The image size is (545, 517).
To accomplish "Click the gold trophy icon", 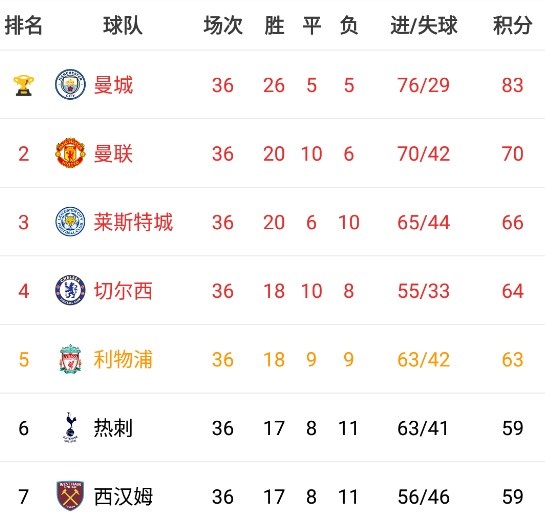I will point(23,85).
